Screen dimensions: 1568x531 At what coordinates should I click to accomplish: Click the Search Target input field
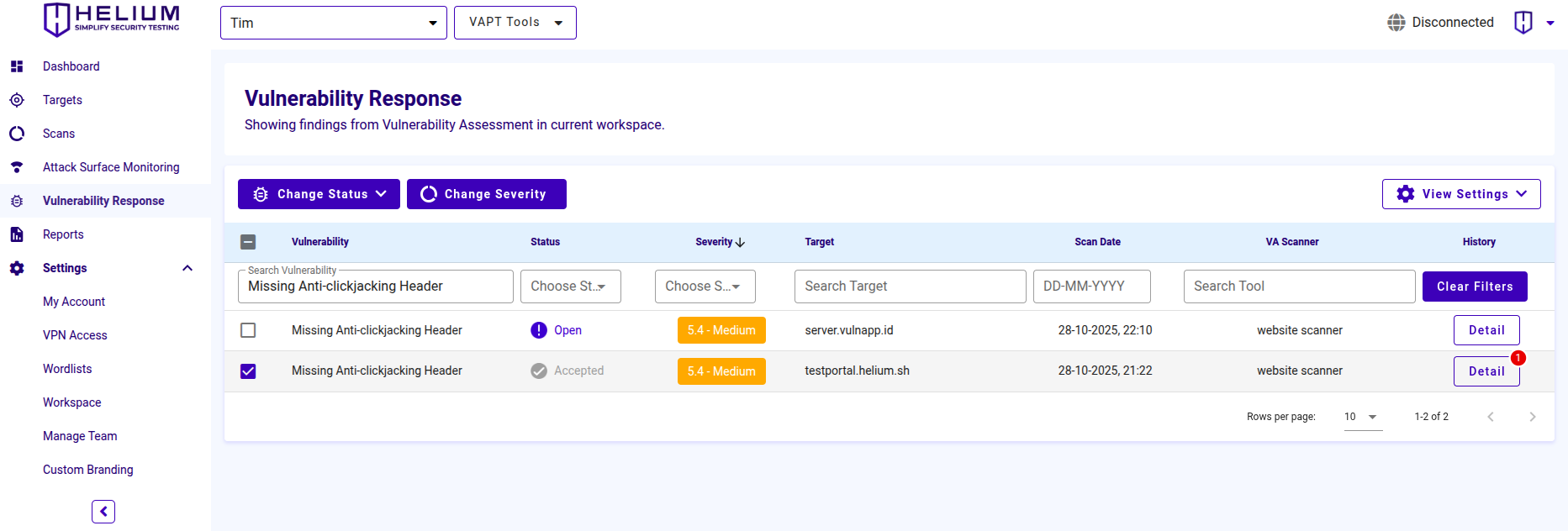(910, 287)
